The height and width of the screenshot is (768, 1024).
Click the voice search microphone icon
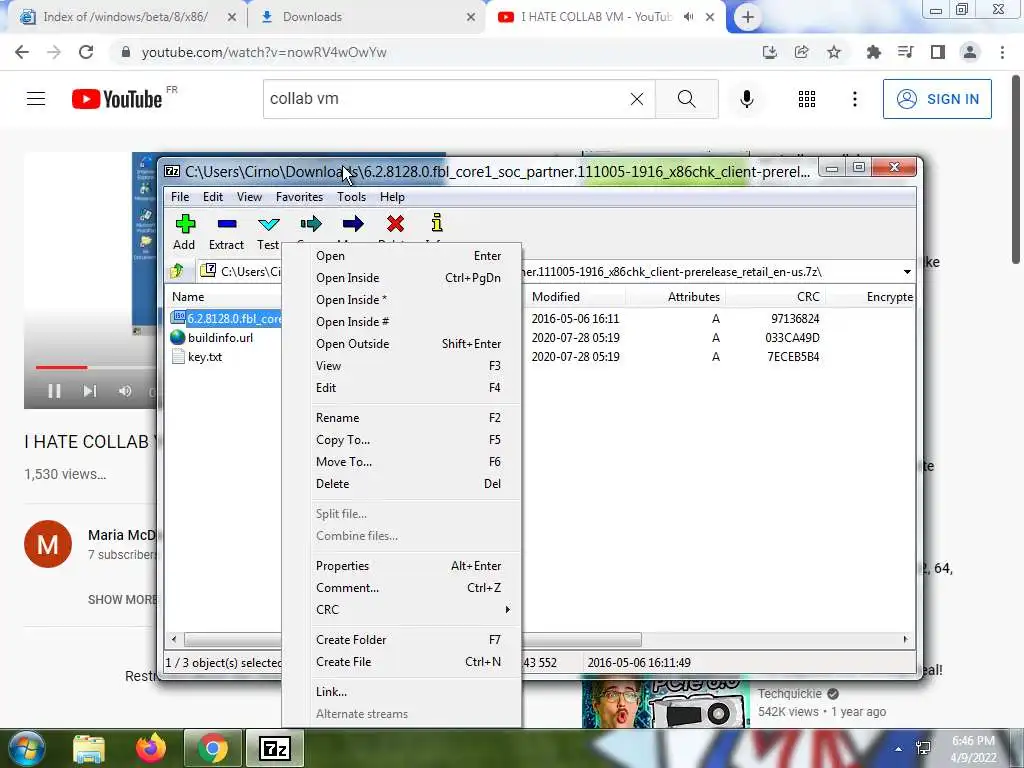(746, 99)
